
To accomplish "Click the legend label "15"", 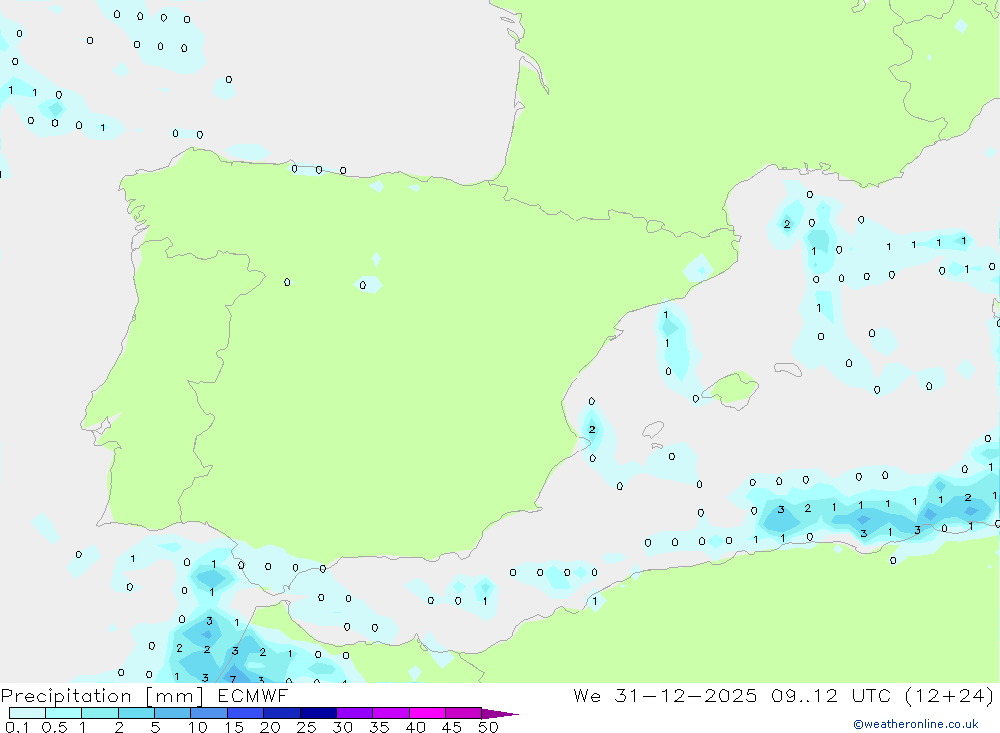I will click(x=233, y=727).
